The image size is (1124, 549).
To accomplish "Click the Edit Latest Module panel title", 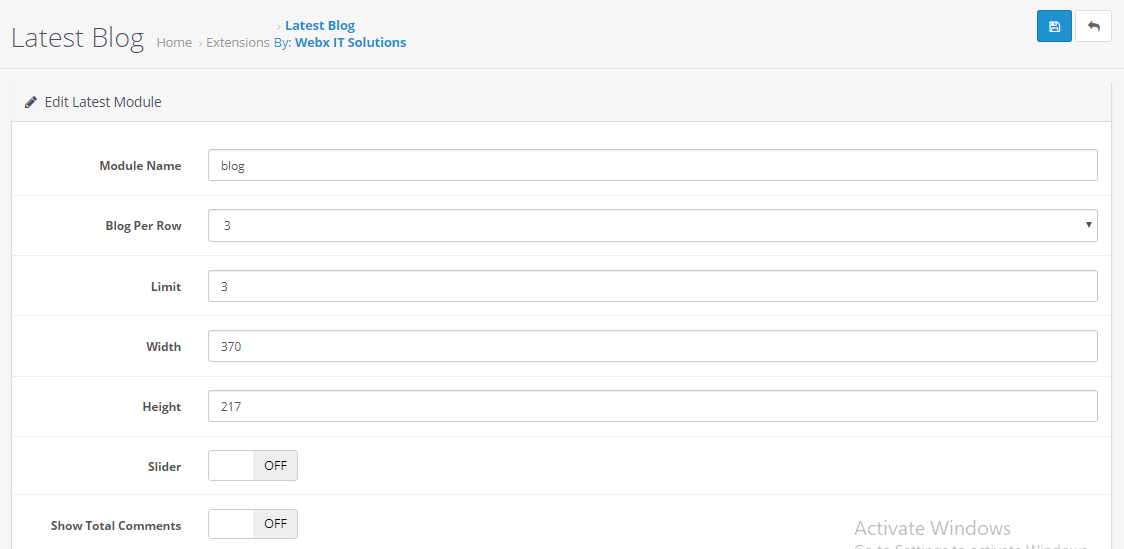I will (x=102, y=102).
